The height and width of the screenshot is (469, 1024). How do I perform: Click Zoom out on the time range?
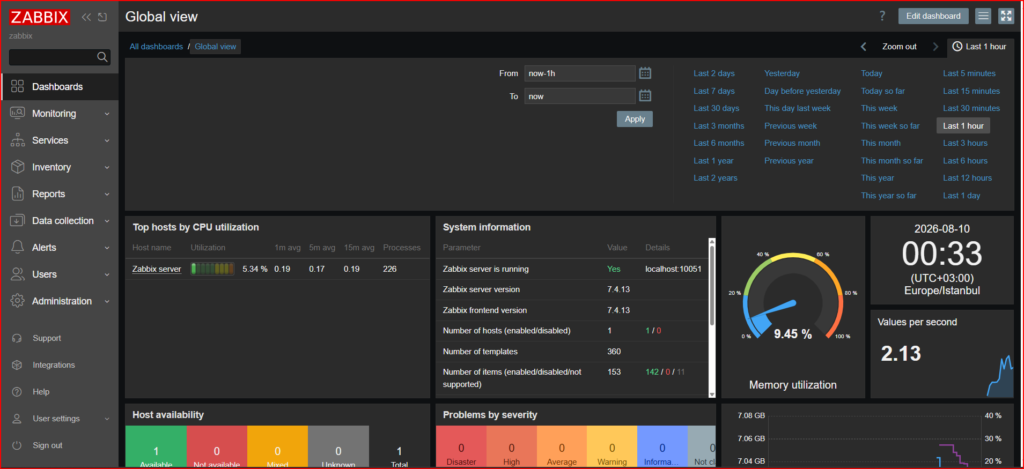tap(899, 46)
